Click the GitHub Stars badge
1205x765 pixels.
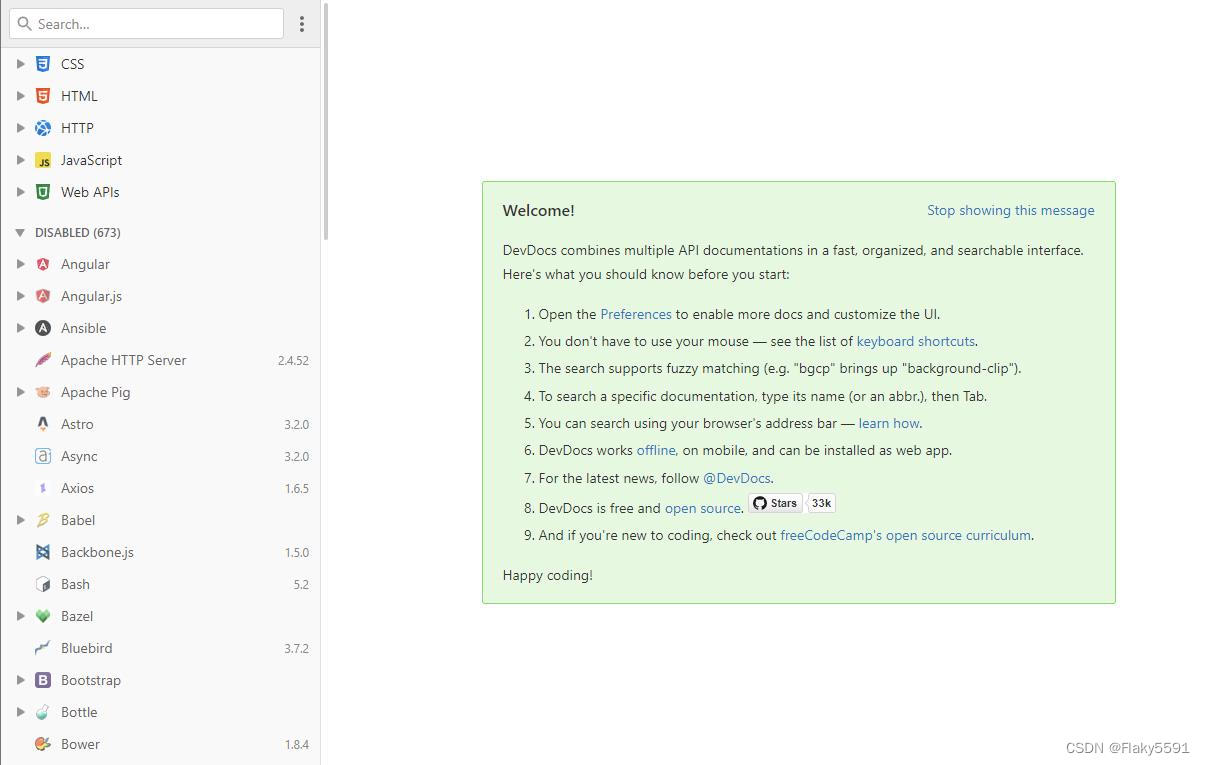(776, 503)
